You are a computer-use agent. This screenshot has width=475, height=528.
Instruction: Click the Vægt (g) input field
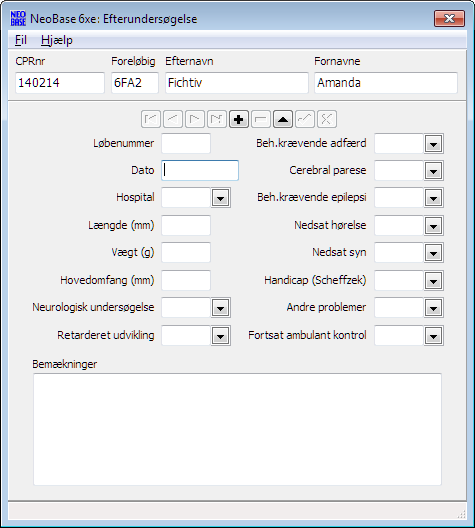[x=186, y=252]
